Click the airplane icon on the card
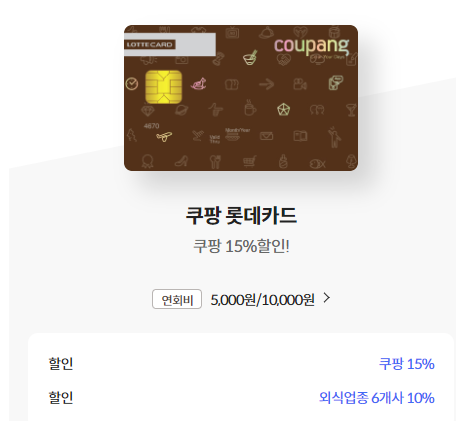This screenshot has height=421, width=456. click(x=164, y=136)
